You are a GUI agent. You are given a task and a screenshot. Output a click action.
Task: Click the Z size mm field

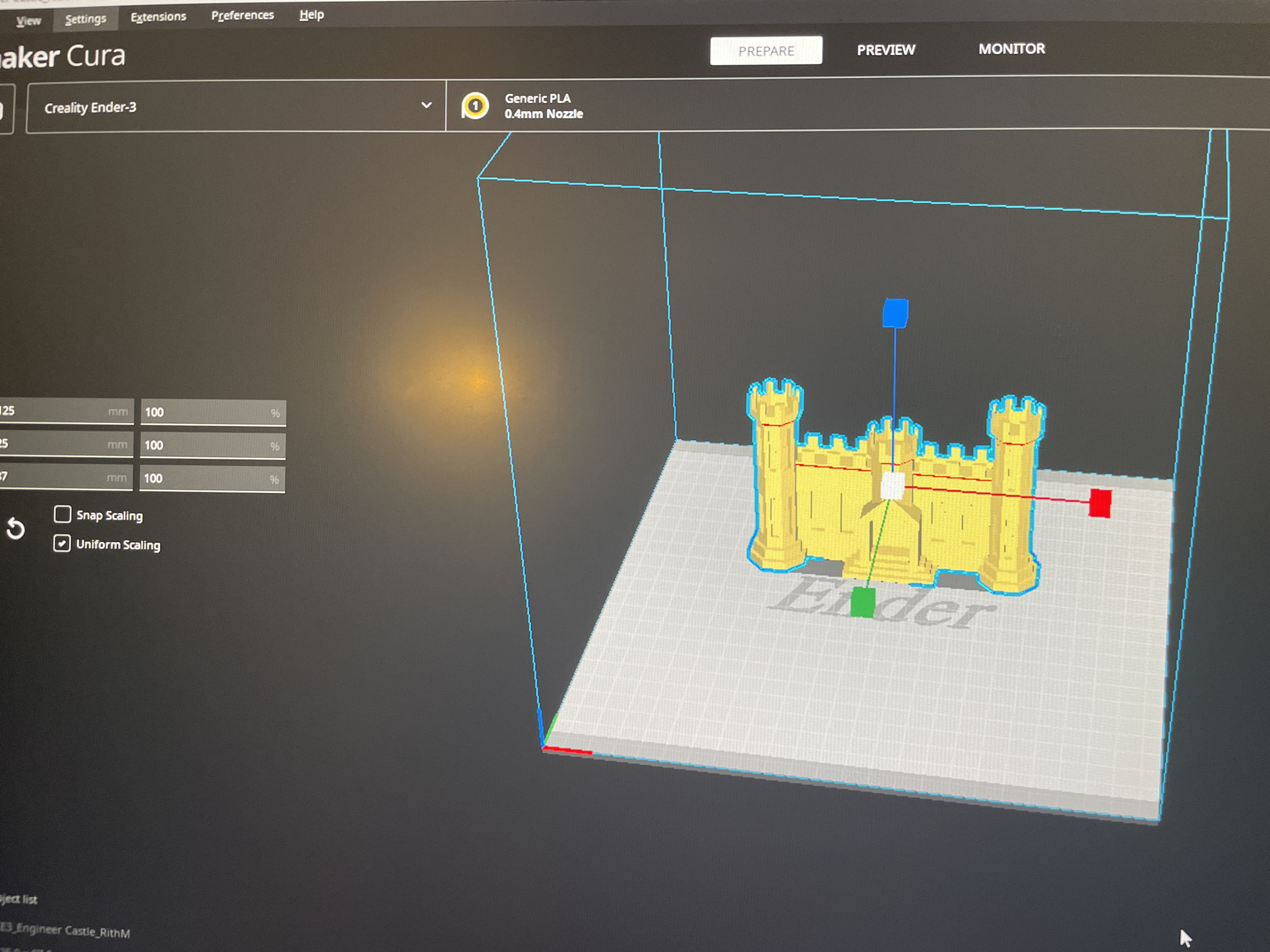66,477
